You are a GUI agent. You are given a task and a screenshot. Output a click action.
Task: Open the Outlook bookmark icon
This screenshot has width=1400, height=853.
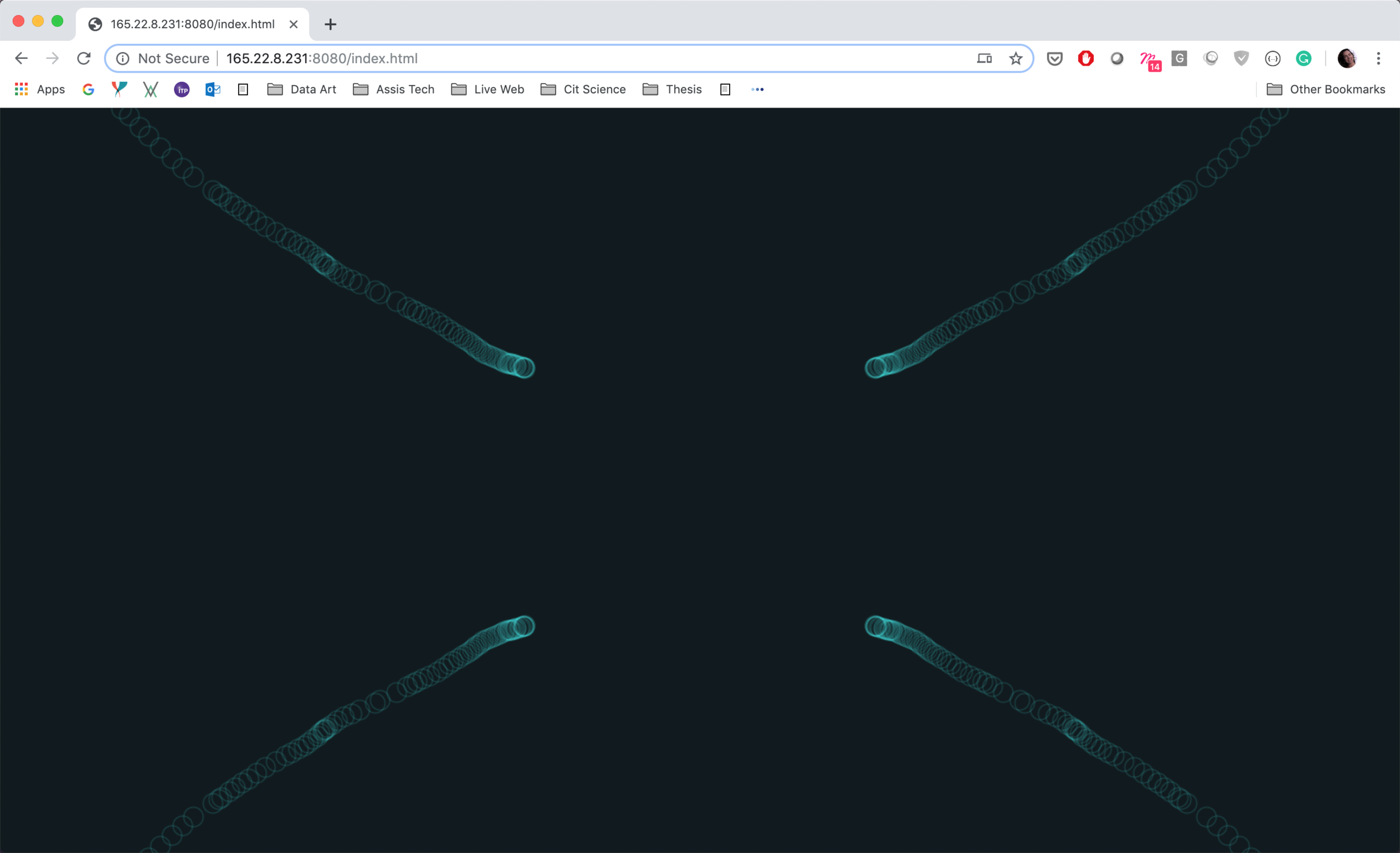click(x=212, y=89)
